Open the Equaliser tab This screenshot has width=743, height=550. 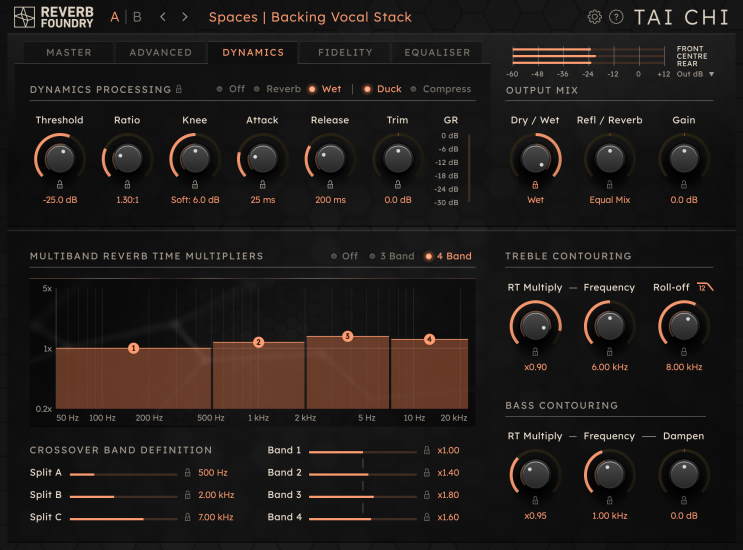click(437, 52)
